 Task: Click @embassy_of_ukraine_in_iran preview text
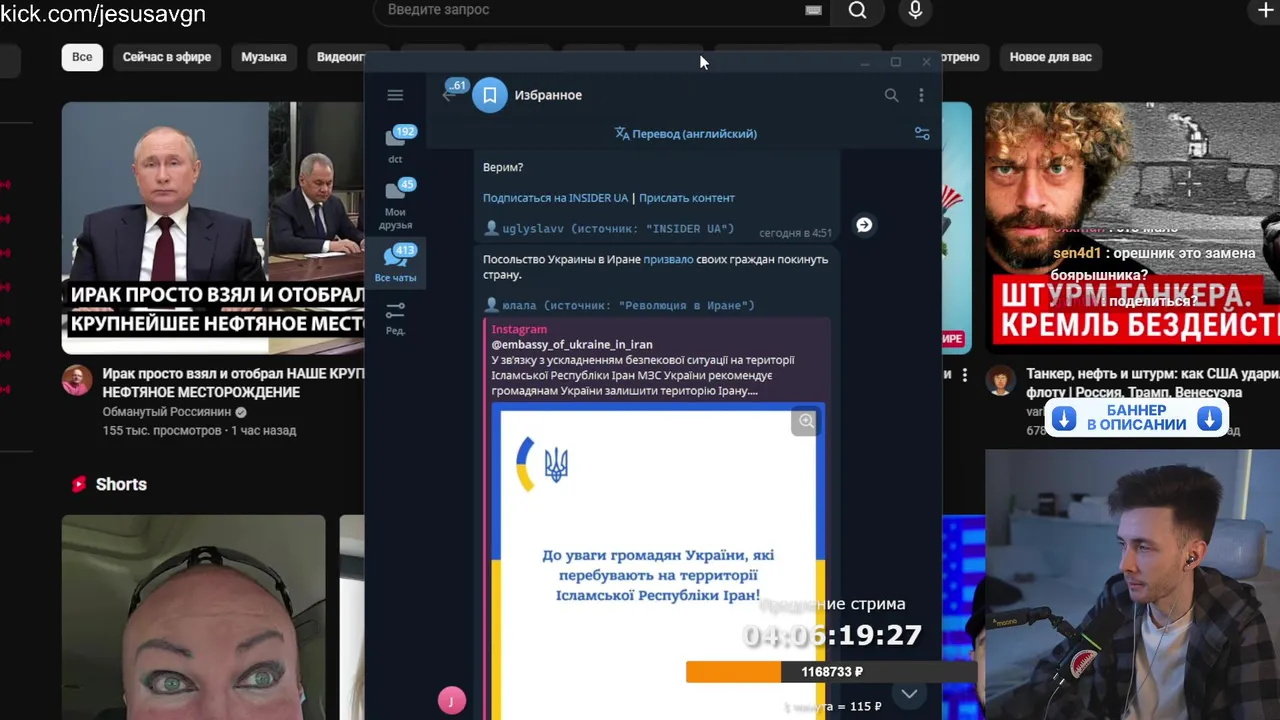click(x=572, y=344)
